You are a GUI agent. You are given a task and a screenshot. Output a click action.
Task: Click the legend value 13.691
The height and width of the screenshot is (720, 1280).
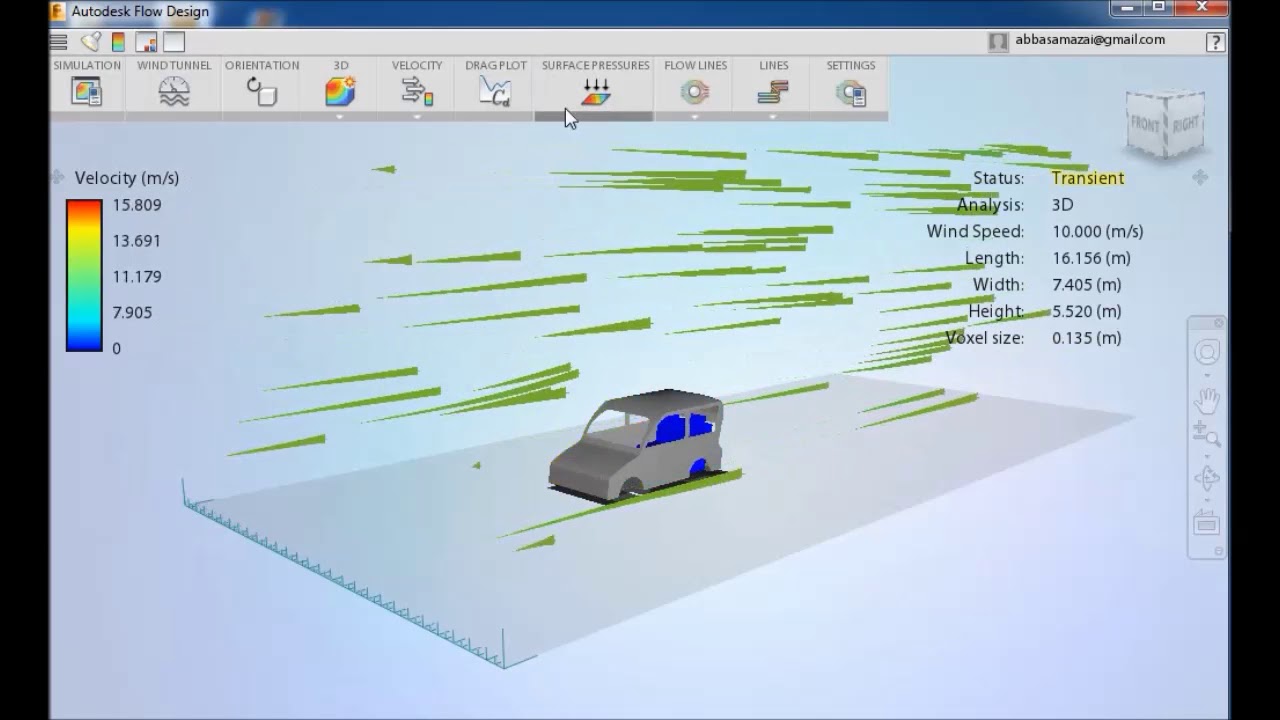pos(137,241)
